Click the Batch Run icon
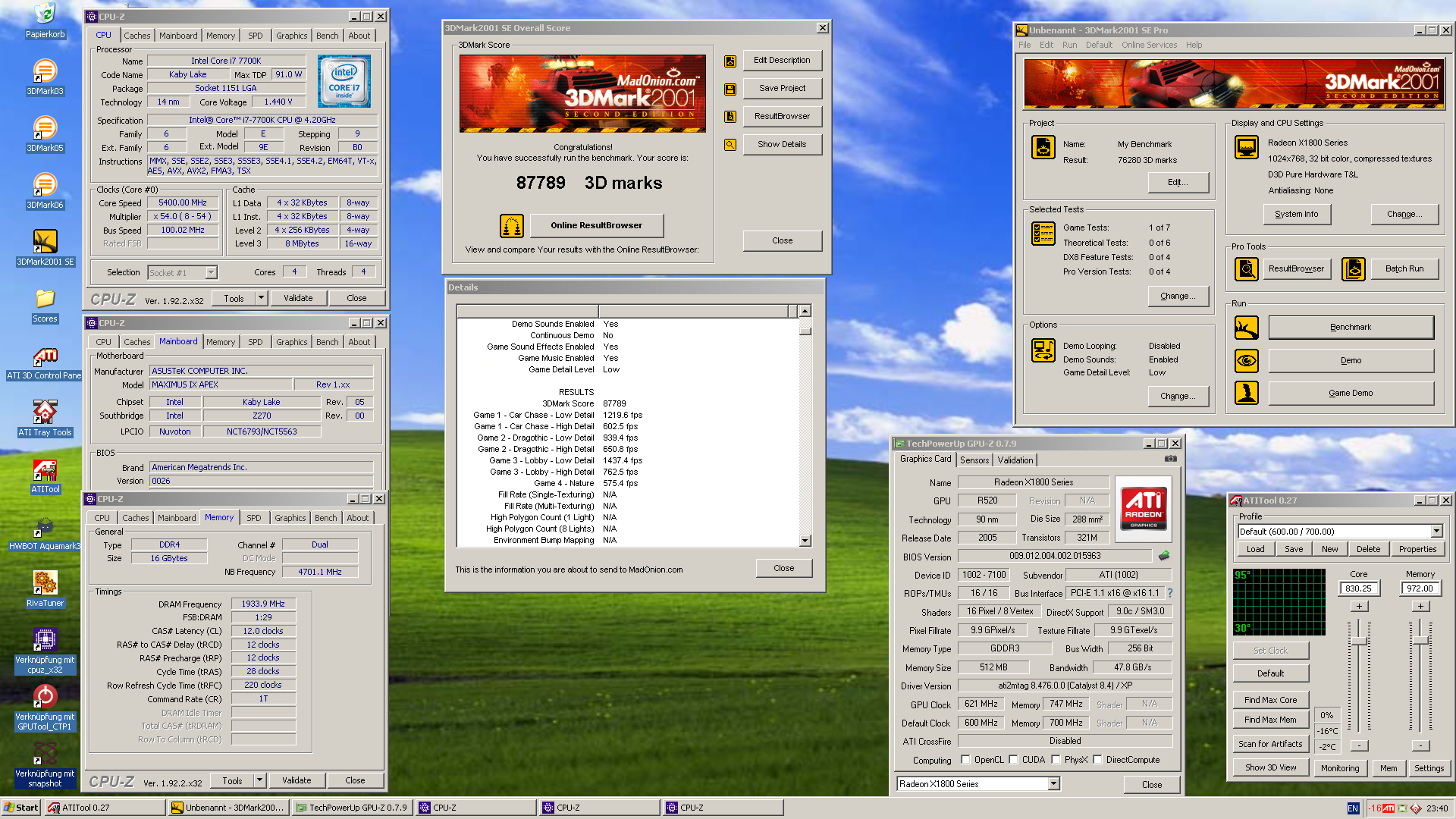The width and height of the screenshot is (1456, 819). 1354,268
